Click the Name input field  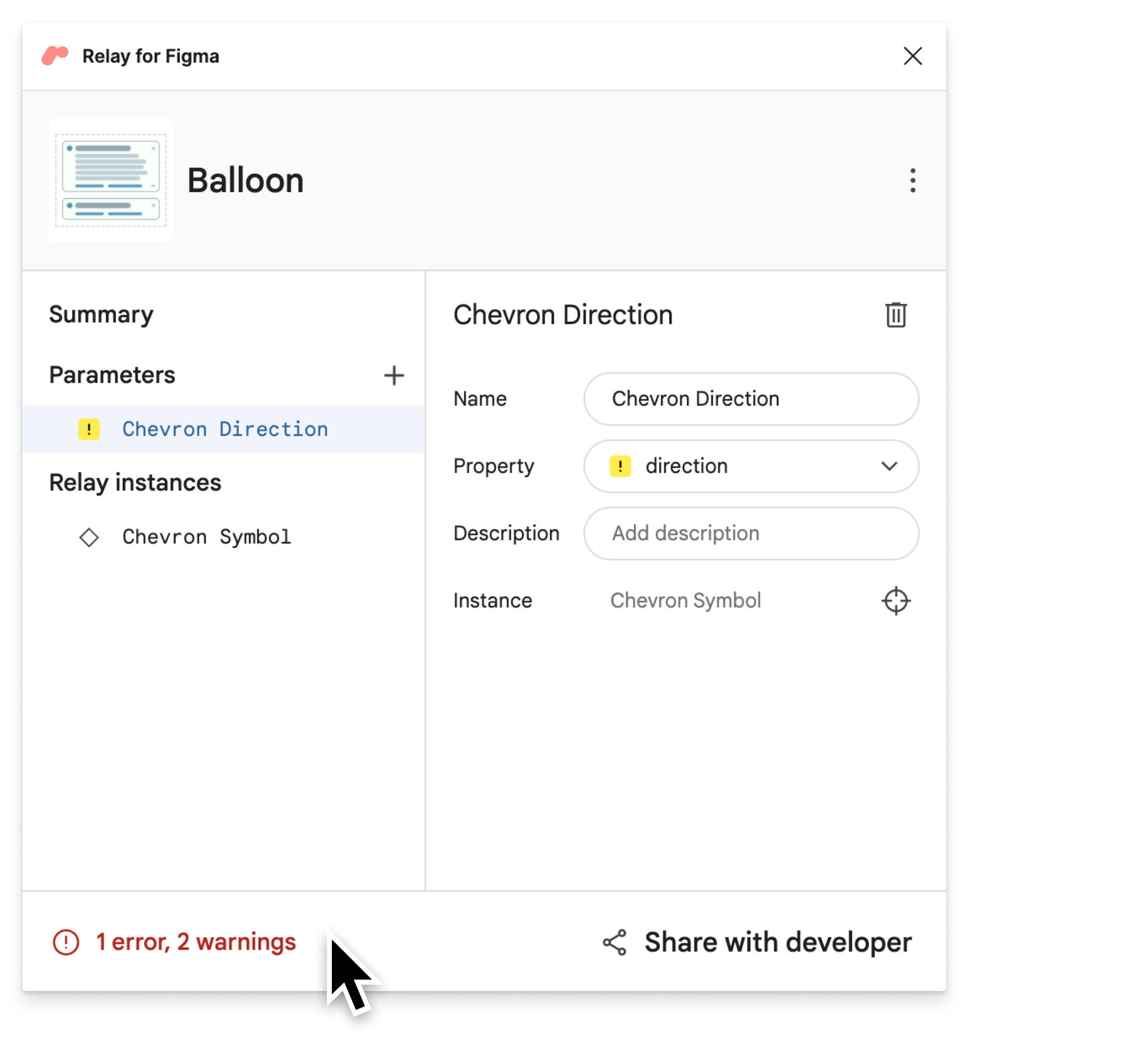pyautogui.click(x=751, y=397)
